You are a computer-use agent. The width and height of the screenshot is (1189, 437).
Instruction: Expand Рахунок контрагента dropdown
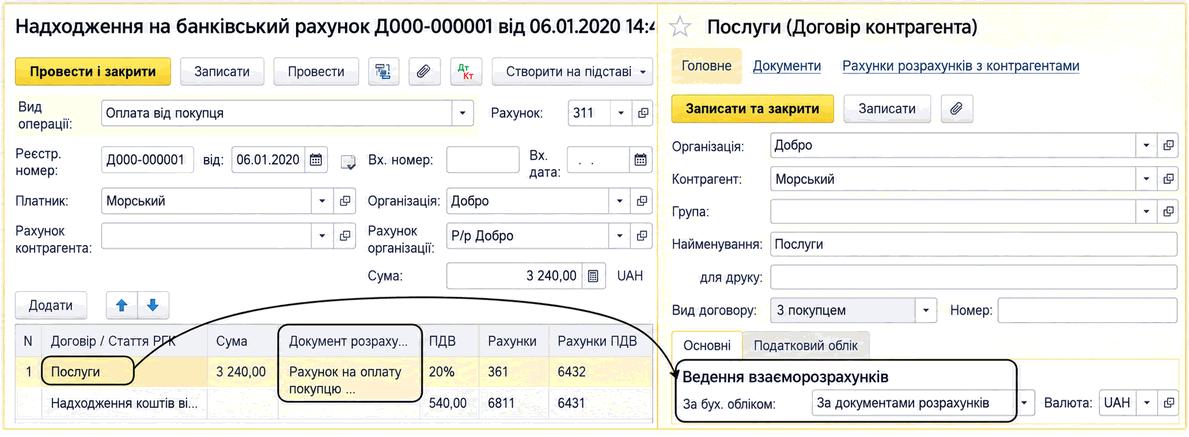[x=322, y=236]
